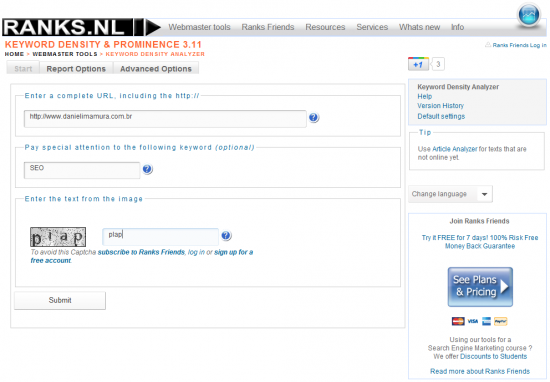550x382 pixels.
Task: Click the help icon next to keyword field
Action: [147, 169]
